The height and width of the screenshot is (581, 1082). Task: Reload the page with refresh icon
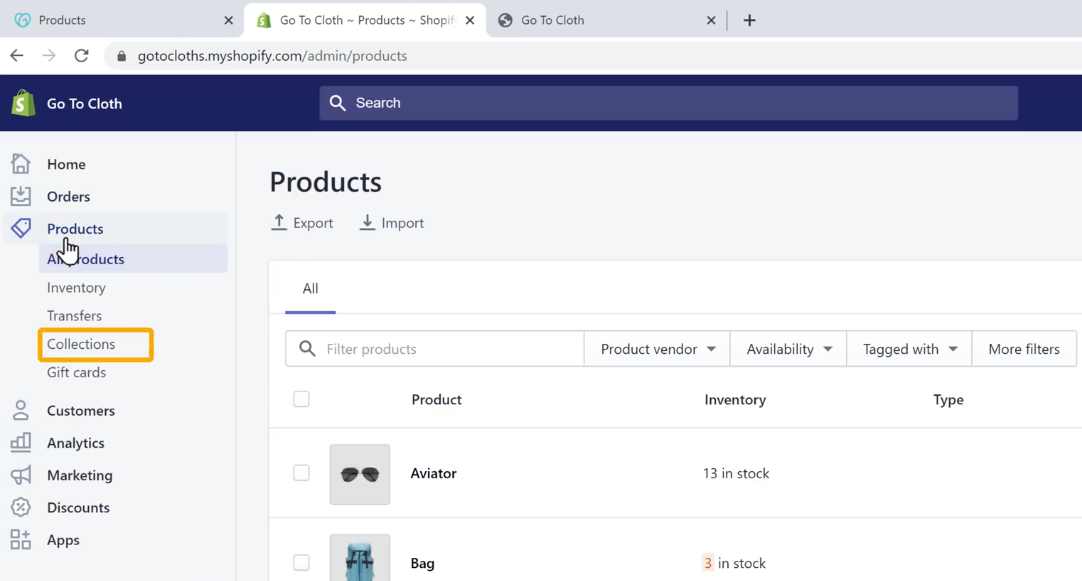81,56
